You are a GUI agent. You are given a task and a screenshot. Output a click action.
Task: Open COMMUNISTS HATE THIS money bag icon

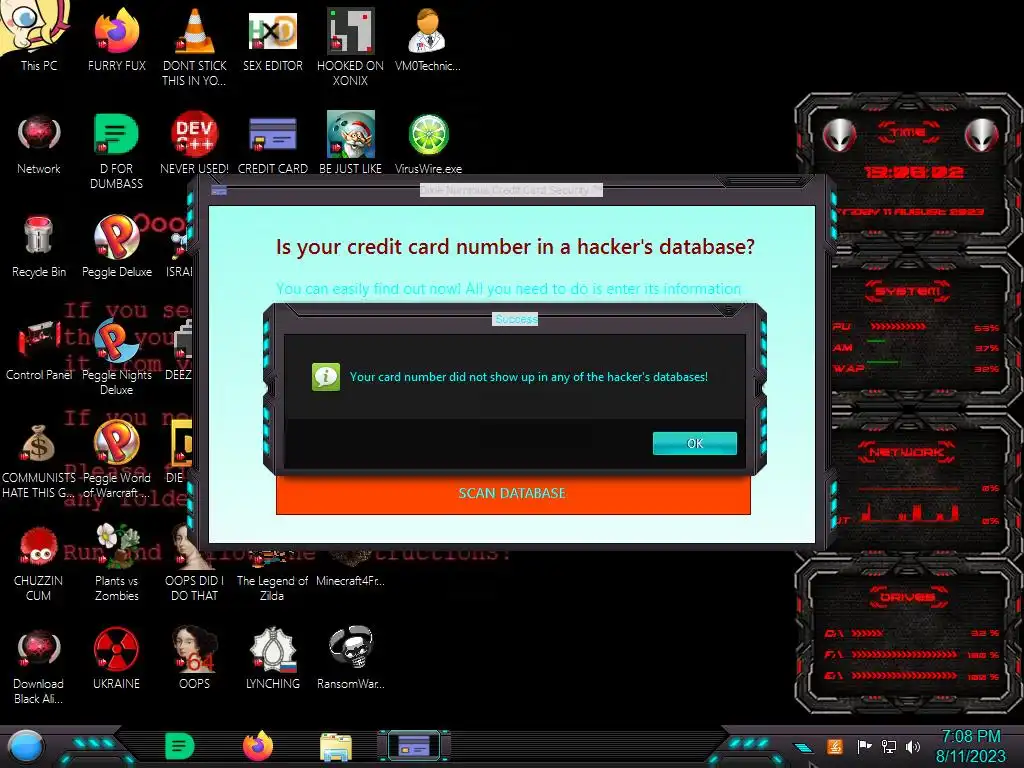click(39, 460)
